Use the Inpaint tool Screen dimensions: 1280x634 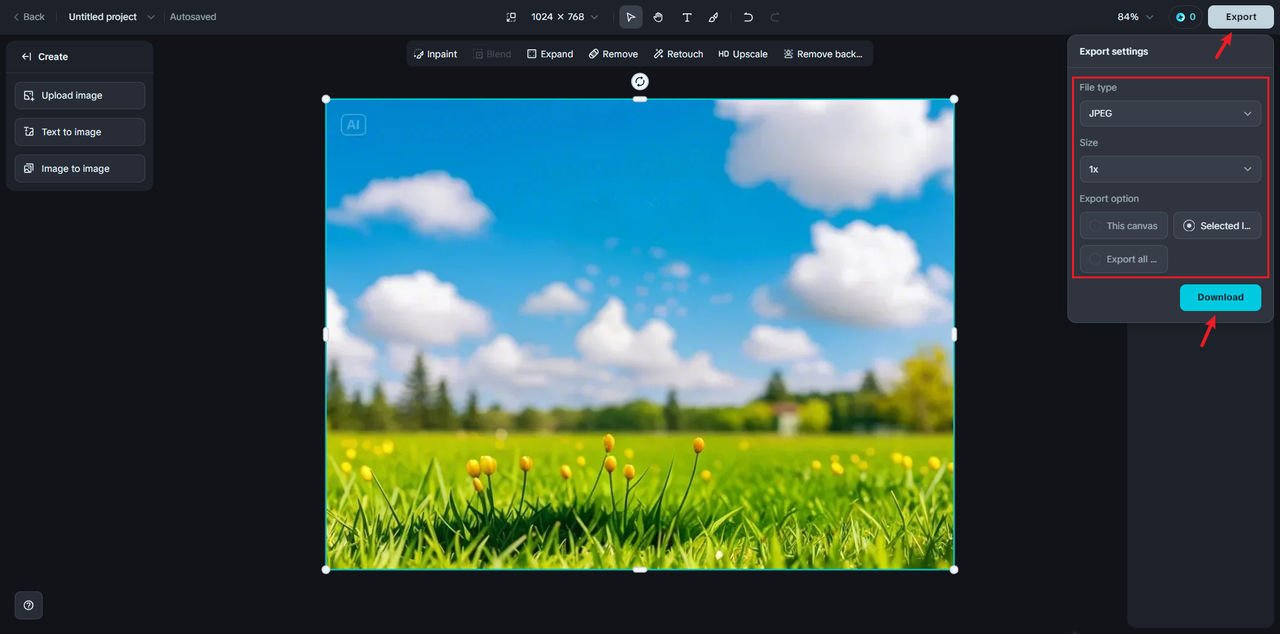point(435,54)
